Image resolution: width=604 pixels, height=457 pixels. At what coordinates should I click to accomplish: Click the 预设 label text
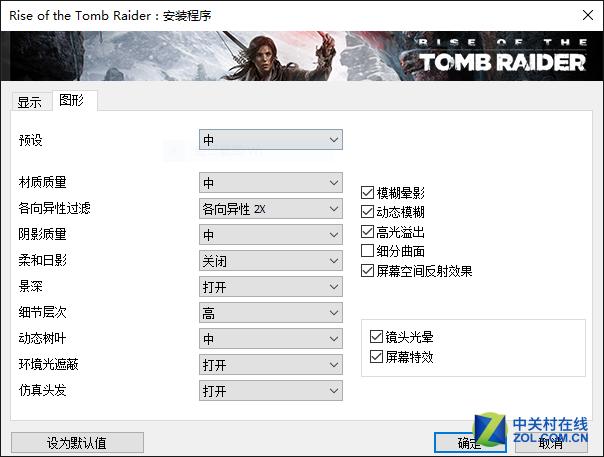(30, 140)
